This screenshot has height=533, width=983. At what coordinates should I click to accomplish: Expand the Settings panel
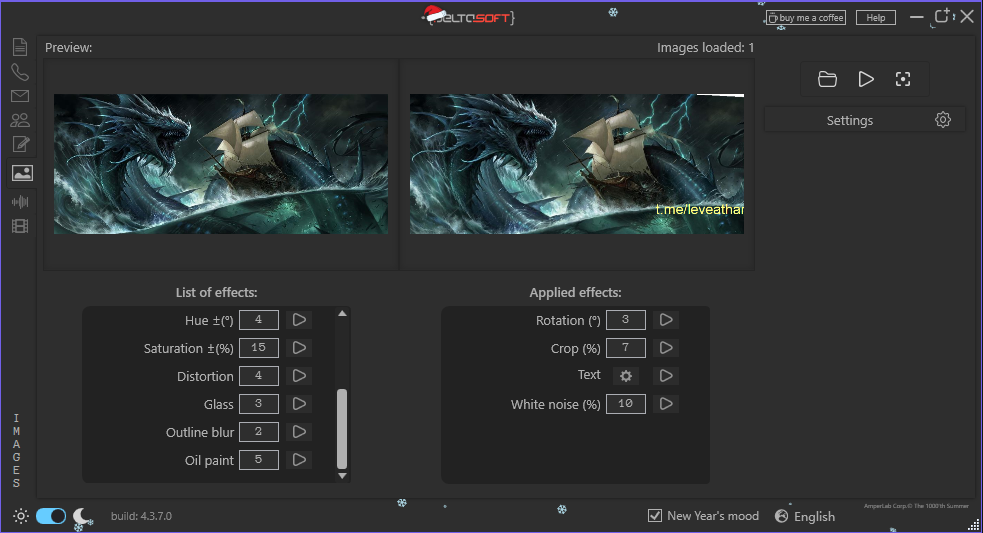[864, 120]
